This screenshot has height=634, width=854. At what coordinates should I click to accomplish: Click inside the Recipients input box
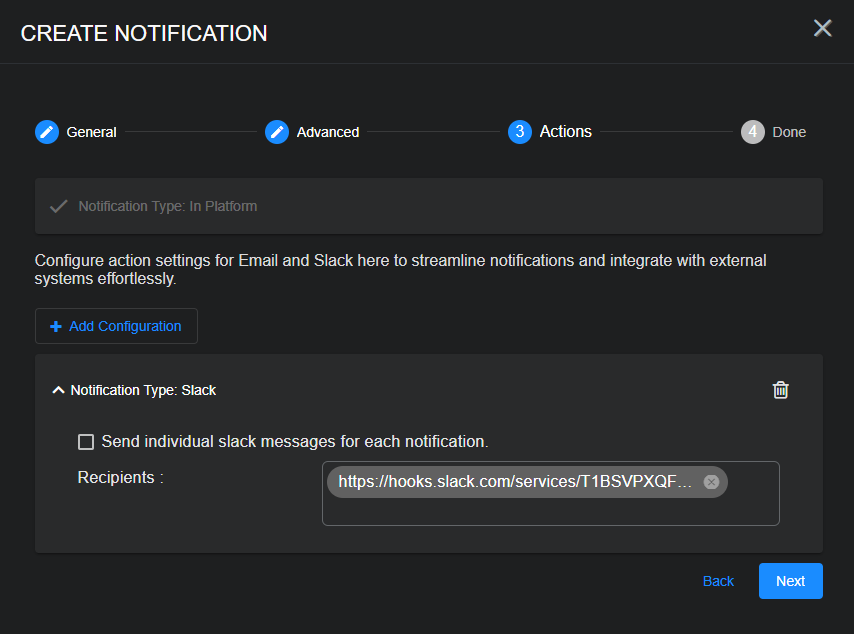[x=550, y=511]
